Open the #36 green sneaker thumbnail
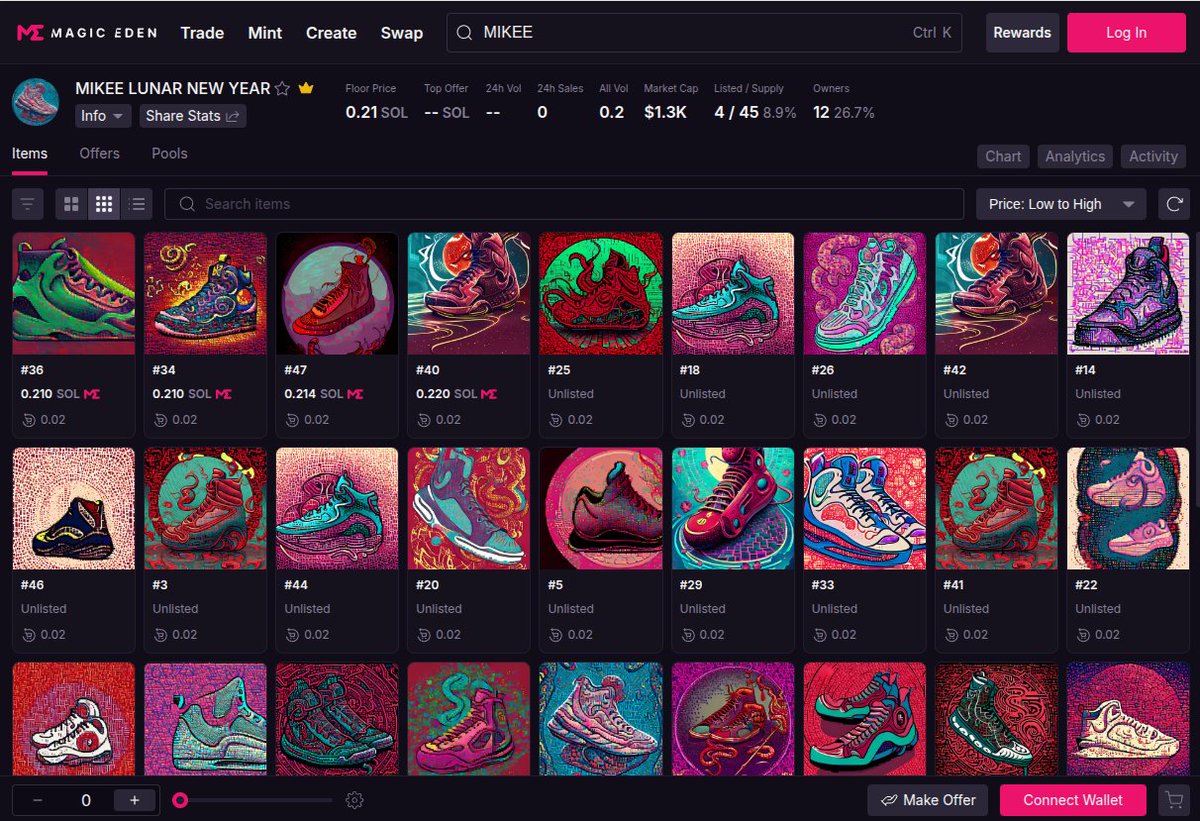 [x=74, y=294]
